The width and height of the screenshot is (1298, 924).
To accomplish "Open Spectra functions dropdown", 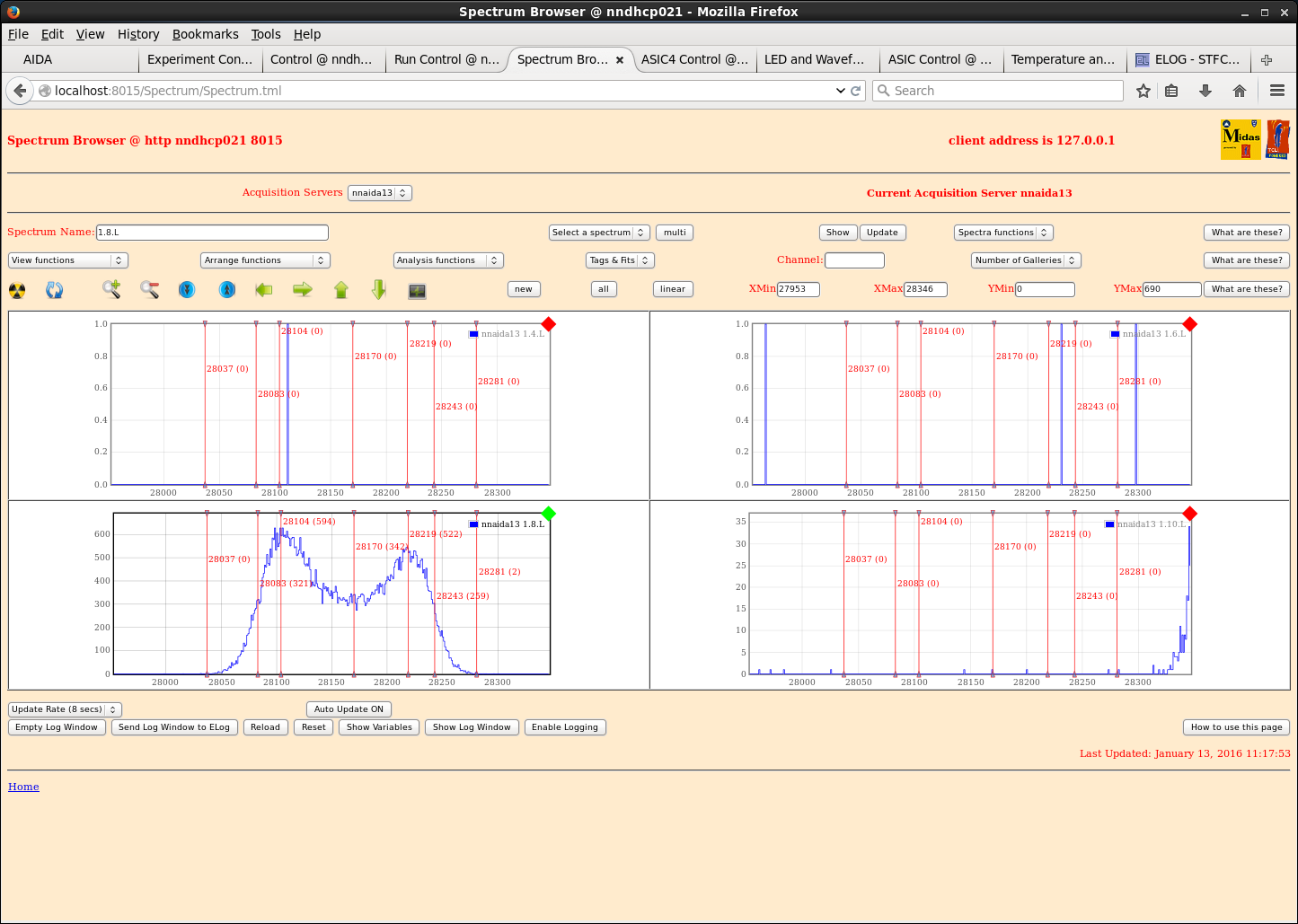I will coord(1003,233).
